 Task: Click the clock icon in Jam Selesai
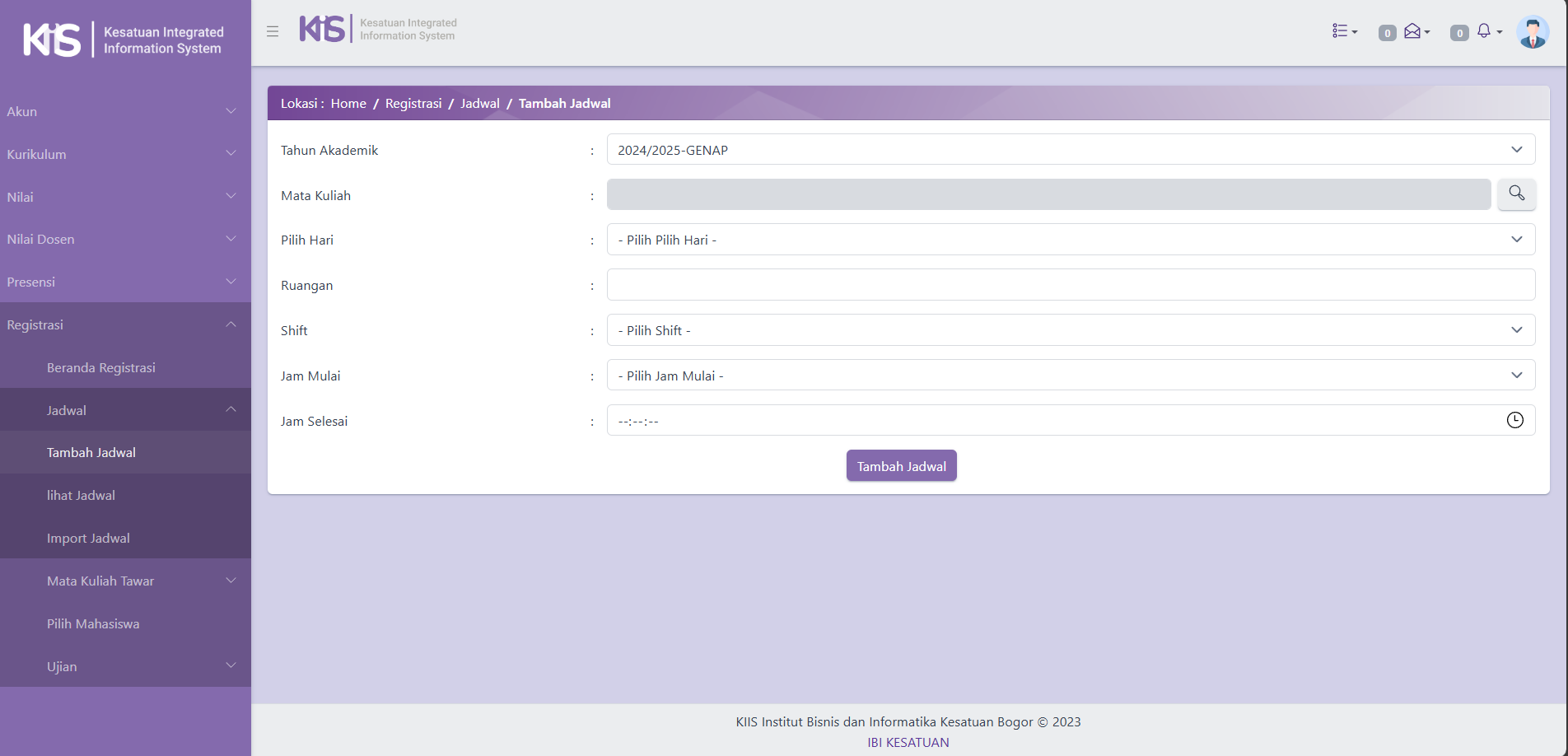(x=1514, y=420)
